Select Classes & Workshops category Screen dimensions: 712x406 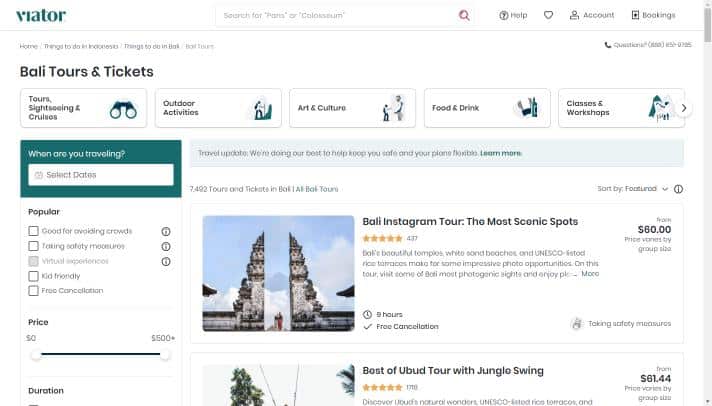(x=621, y=108)
